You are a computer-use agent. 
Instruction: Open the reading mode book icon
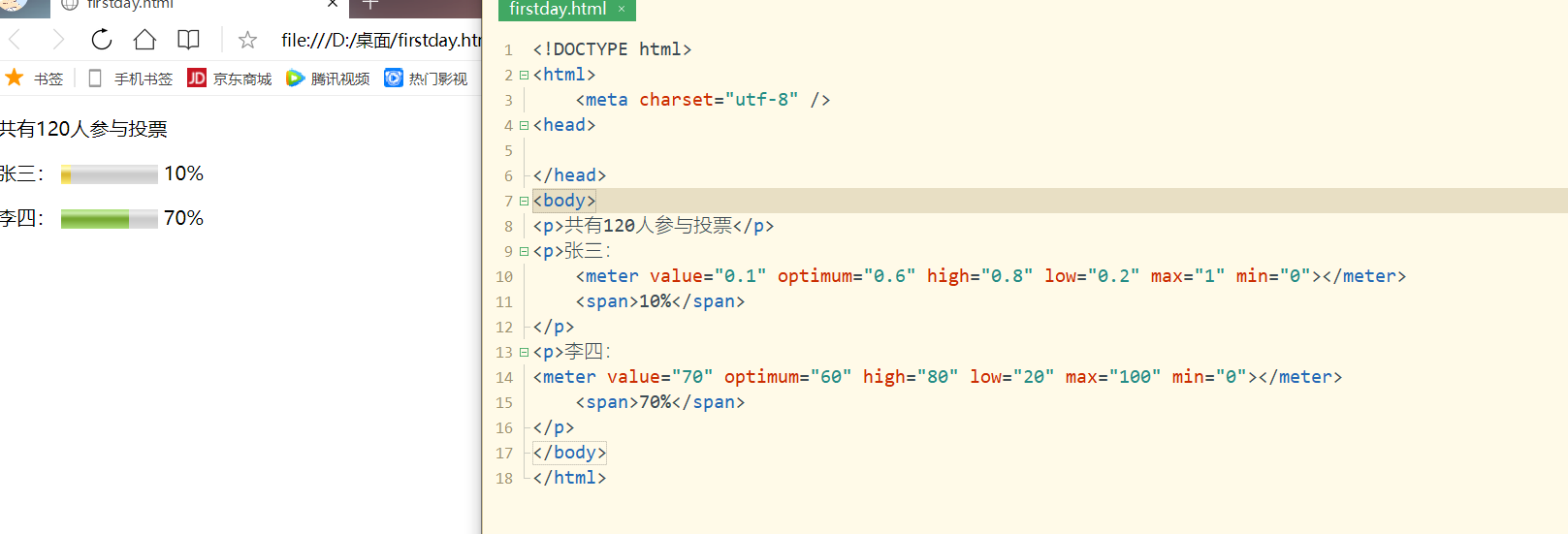(188, 40)
